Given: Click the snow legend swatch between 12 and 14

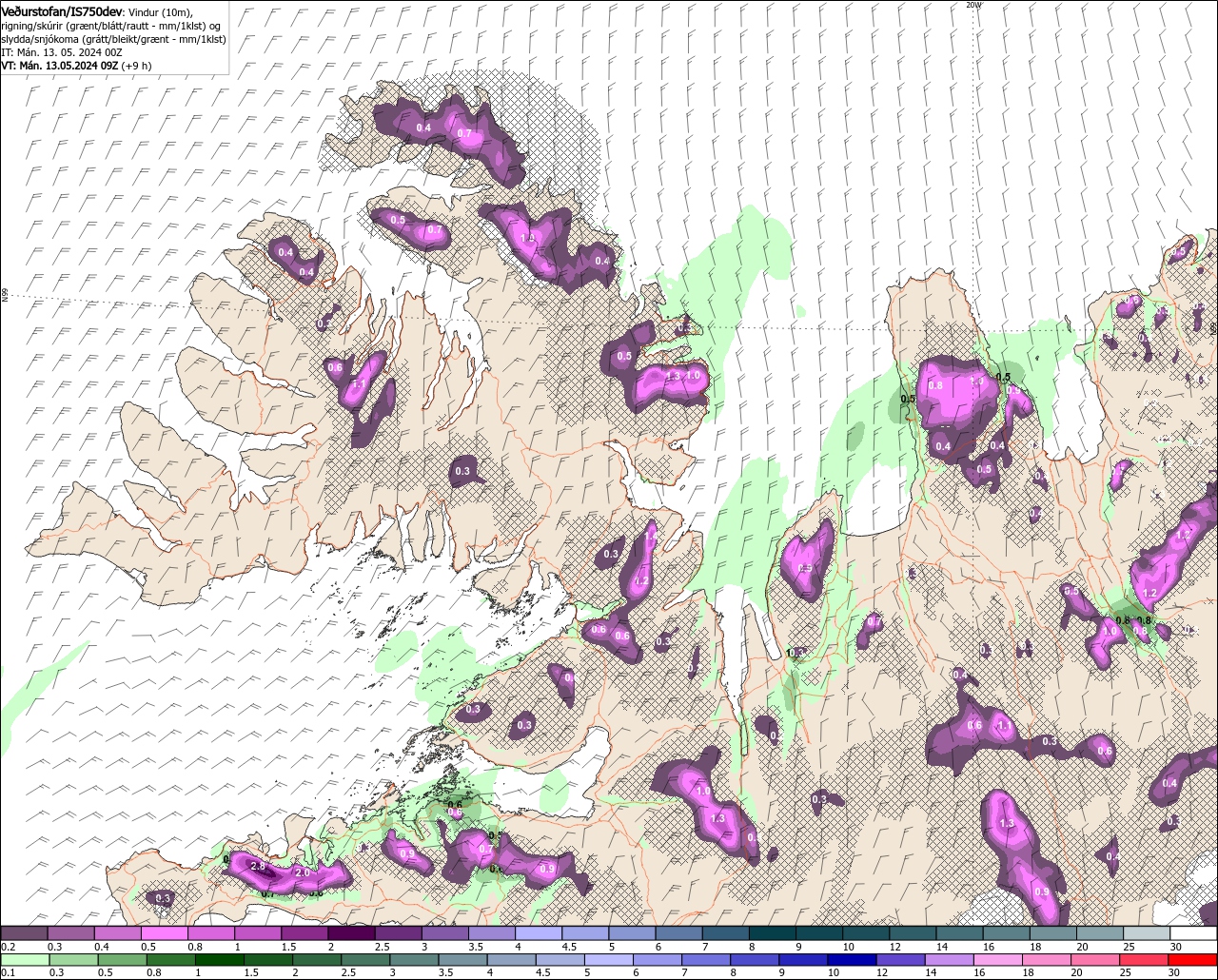Looking at the screenshot, I should tap(913, 933).
